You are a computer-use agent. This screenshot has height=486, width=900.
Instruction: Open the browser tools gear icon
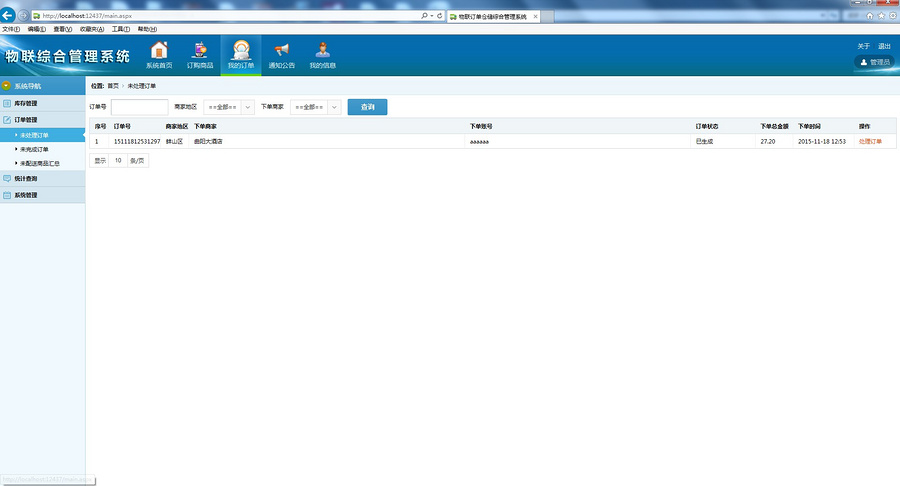tap(893, 16)
